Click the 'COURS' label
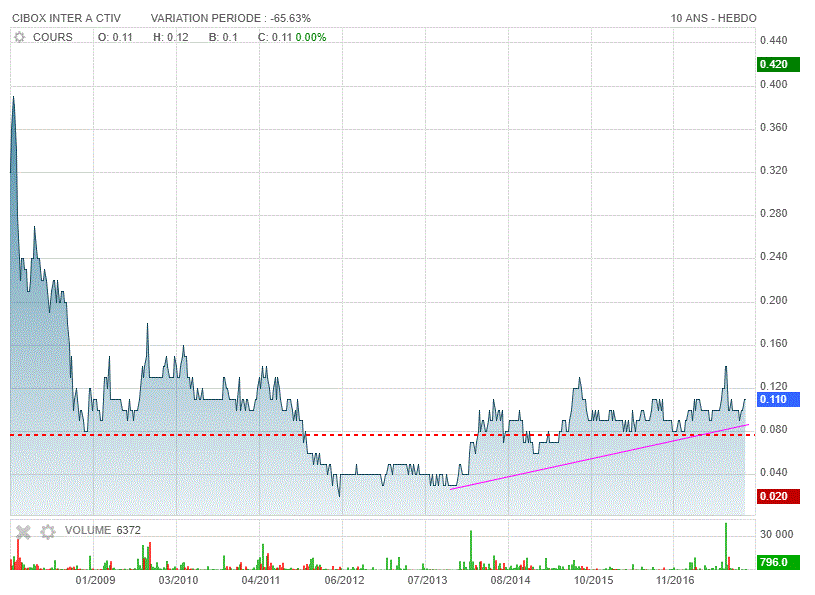 (x=52, y=37)
